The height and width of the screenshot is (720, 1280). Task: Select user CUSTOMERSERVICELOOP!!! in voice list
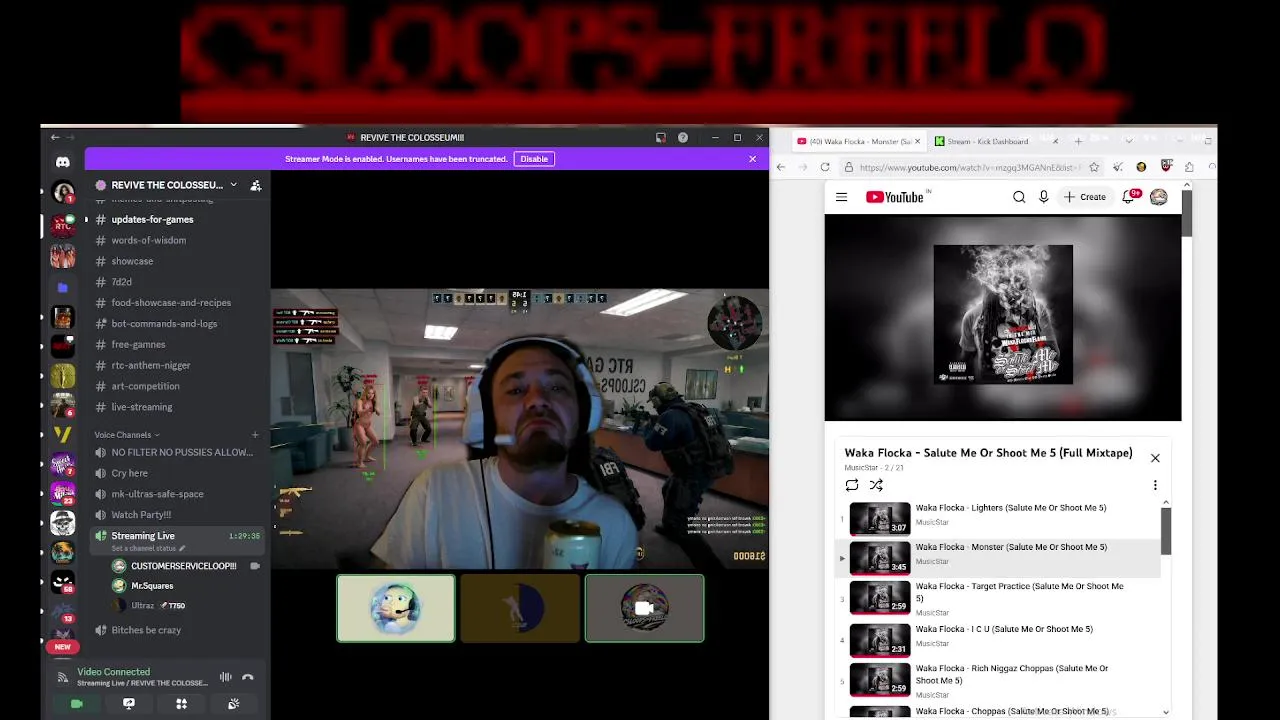[183, 566]
